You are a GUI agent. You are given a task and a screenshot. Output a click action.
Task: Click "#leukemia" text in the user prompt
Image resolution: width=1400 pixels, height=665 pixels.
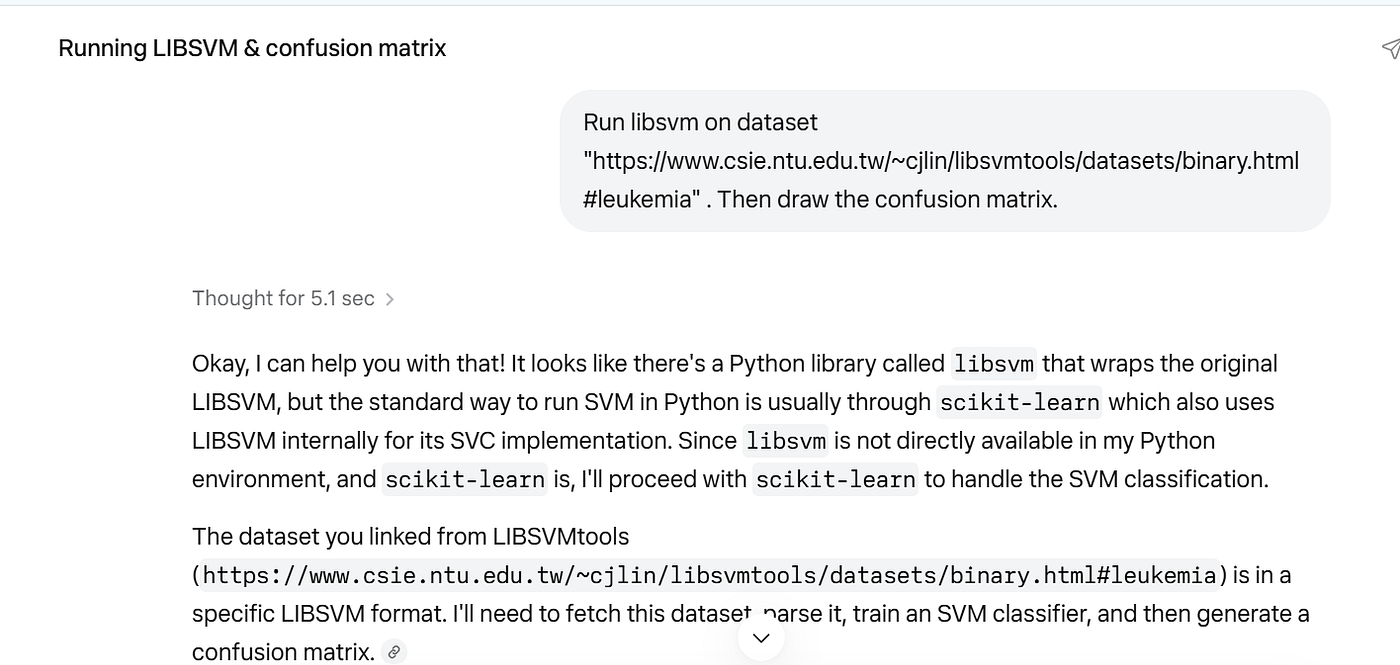click(637, 199)
